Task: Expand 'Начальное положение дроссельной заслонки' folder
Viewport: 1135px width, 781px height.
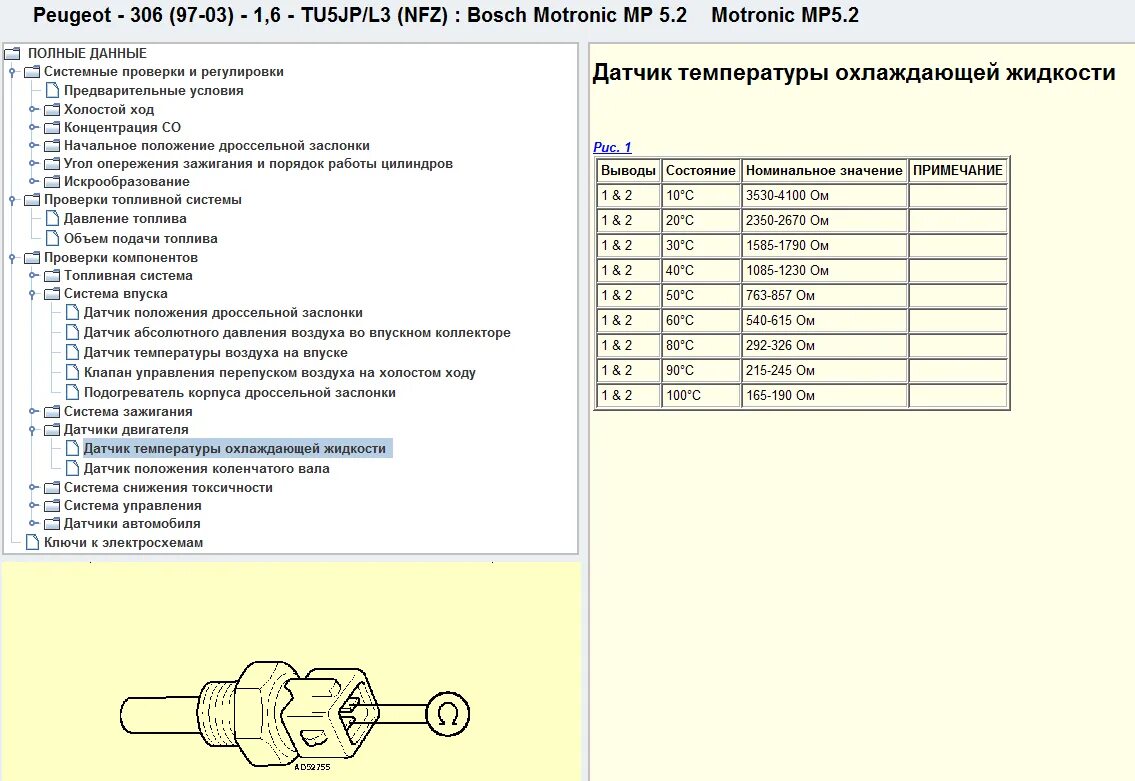Action: 33,145
